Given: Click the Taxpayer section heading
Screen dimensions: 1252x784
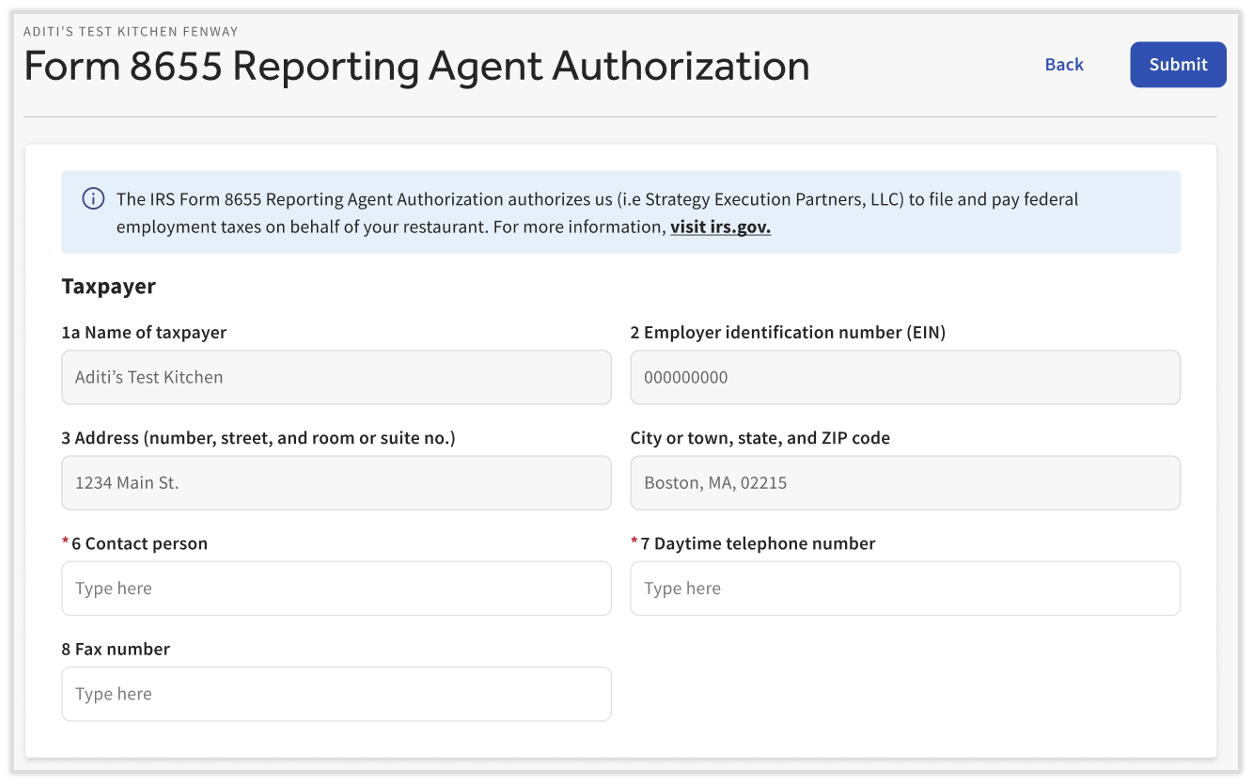Looking at the screenshot, I should 108,286.
